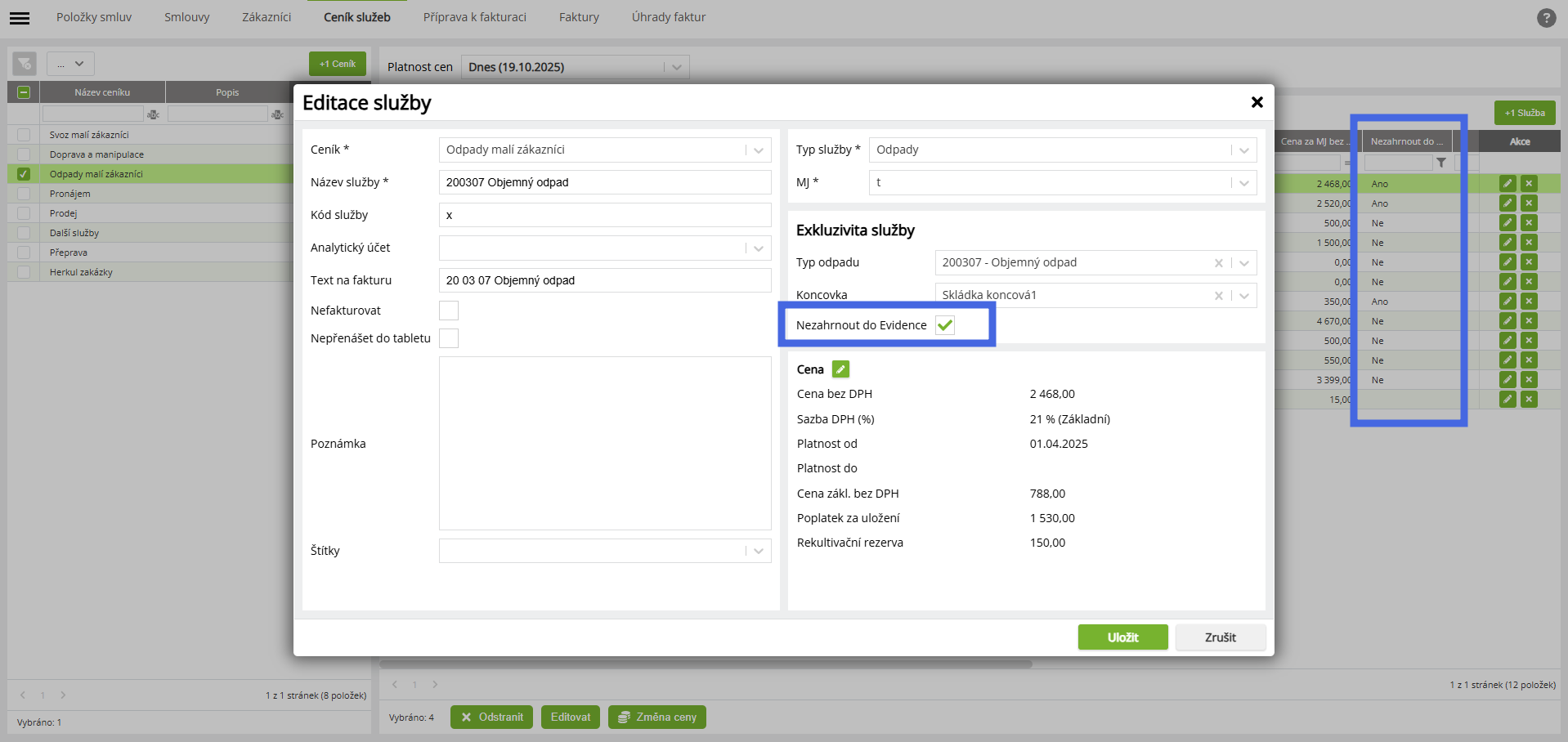Click the Zrušit button

(x=1220, y=637)
